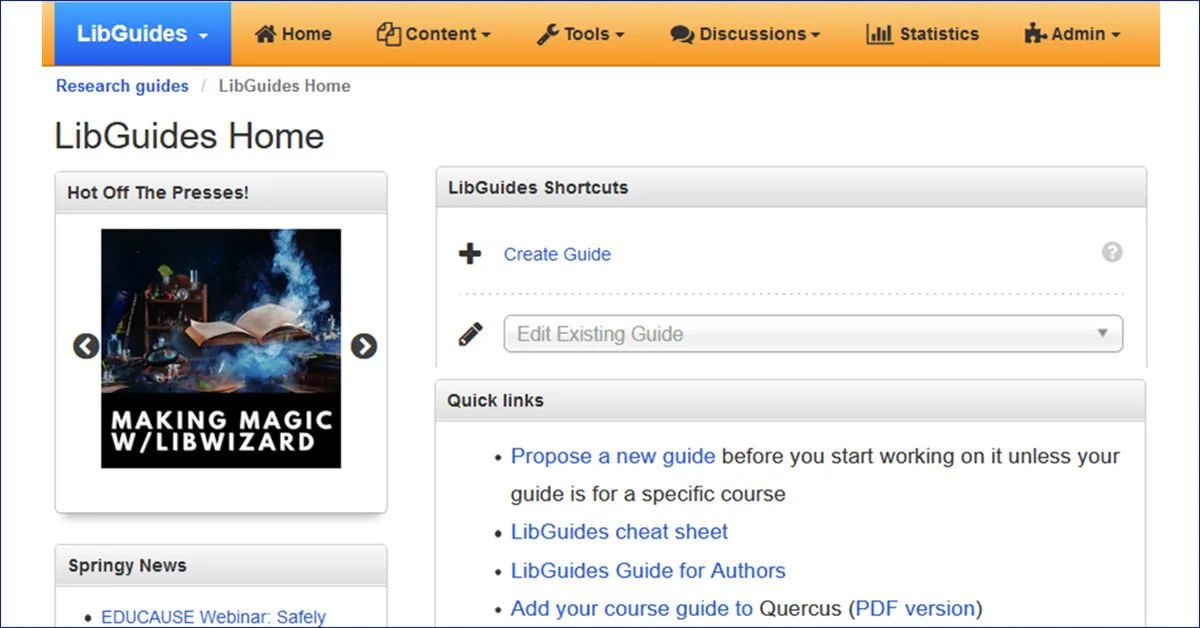Click the pencil icon beside Edit Existing Guide
The image size is (1200, 628).
coord(470,334)
